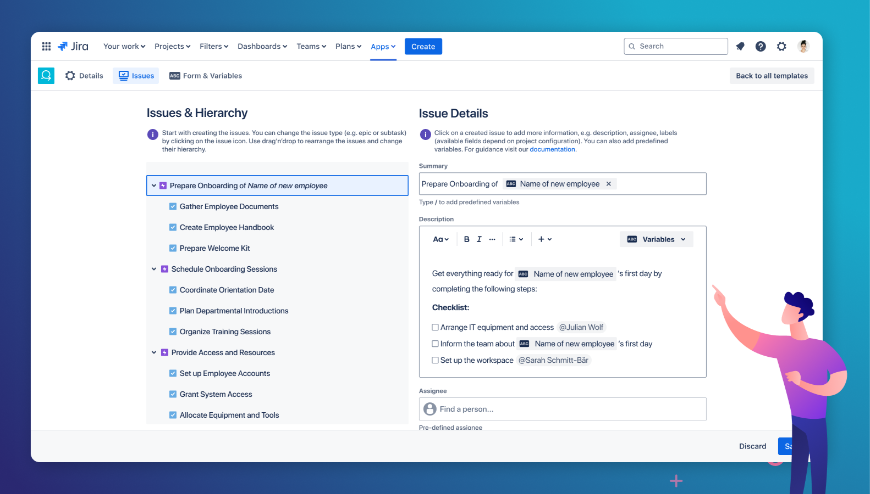Click task icon beside Set up Employee Accounts
The height and width of the screenshot is (494, 870).
click(173, 373)
